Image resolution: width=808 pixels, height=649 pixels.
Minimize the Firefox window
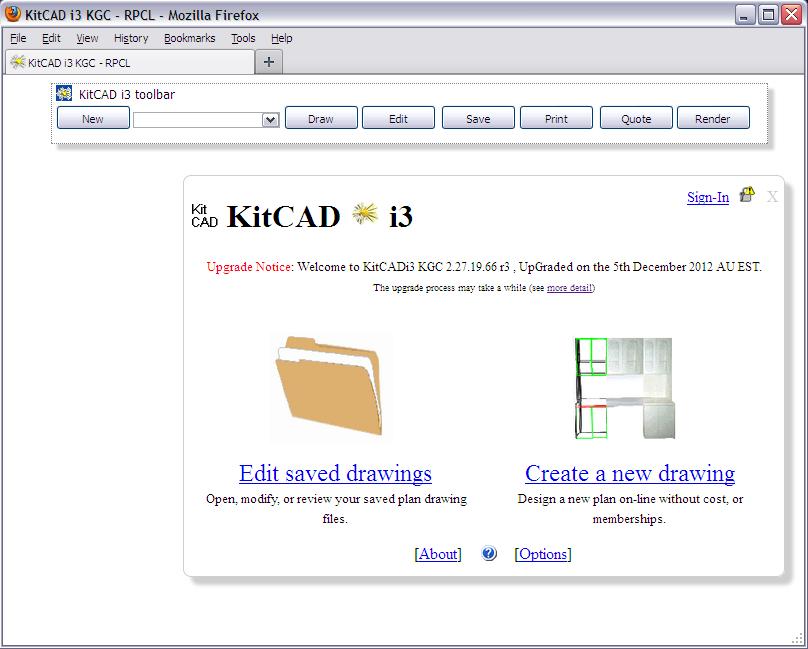tap(745, 15)
